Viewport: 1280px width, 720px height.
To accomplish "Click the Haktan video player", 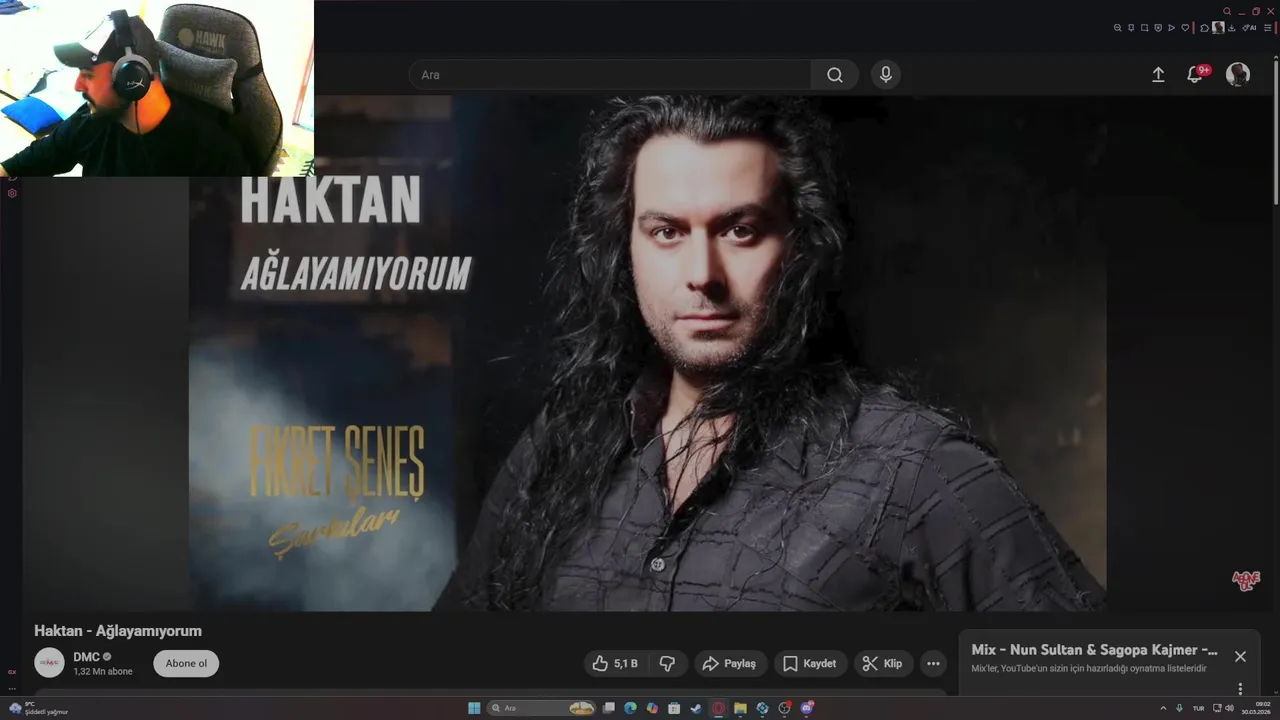I will click(x=647, y=353).
